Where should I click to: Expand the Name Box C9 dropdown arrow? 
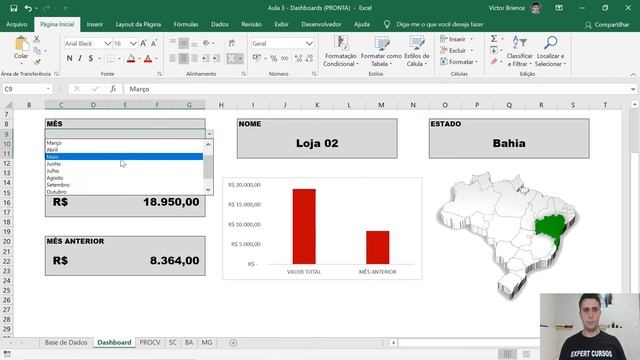coord(48,89)
